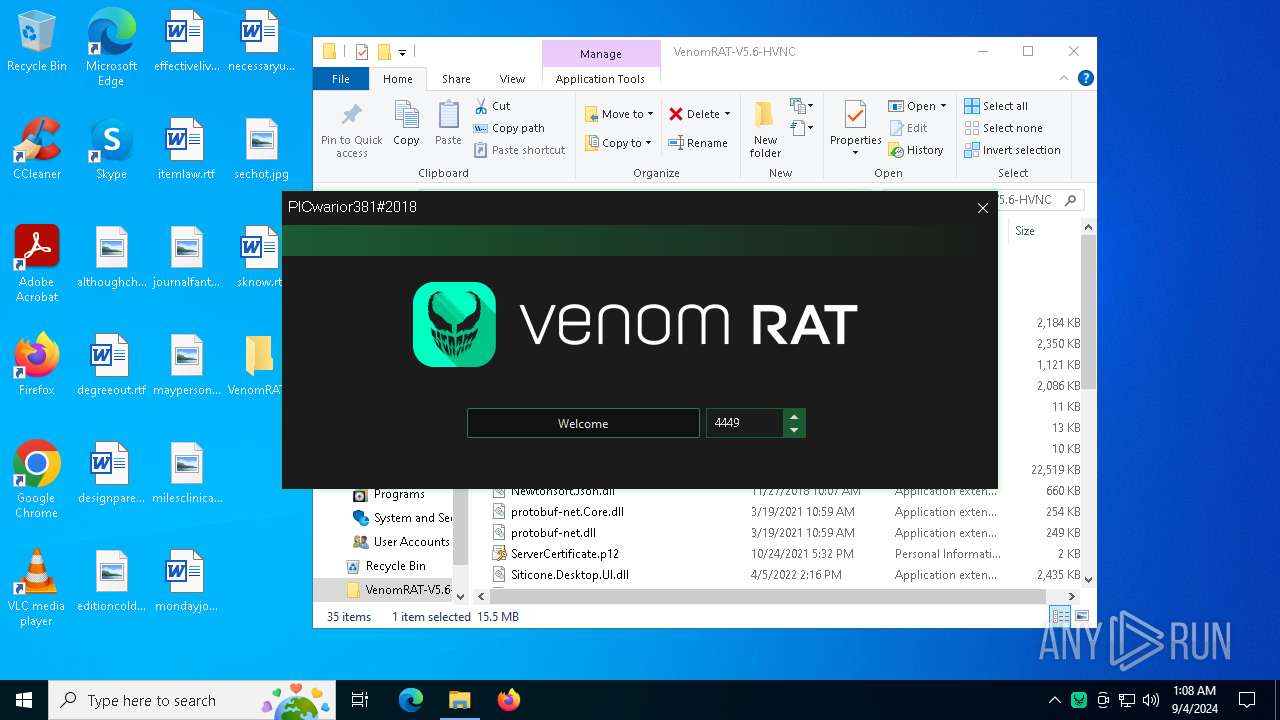The width and height of the screenshot is (1280, 720).
Task: Open the Copy to dropdown
Action: [x=619, y=143]
